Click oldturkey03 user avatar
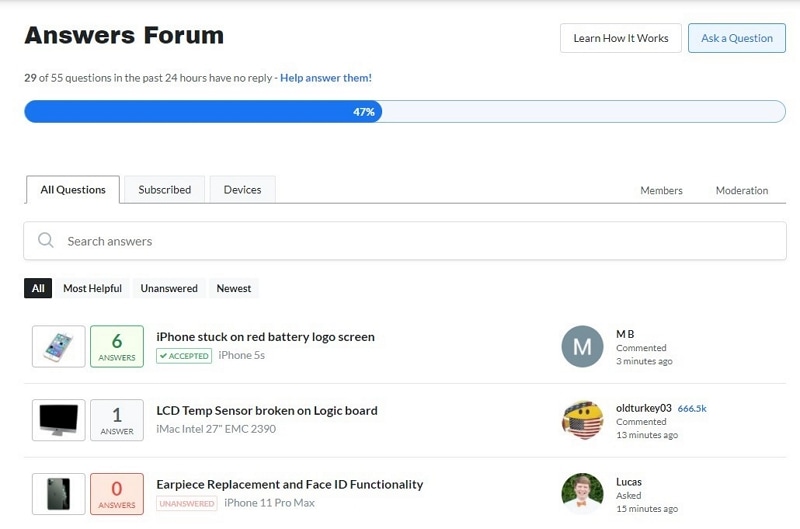 tap(582, 420)
